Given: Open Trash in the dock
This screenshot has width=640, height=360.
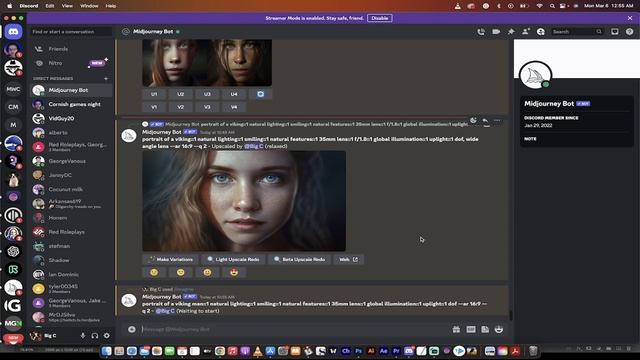Looking at the screenshot, I should pyautogui.click(x=533, y=351).
